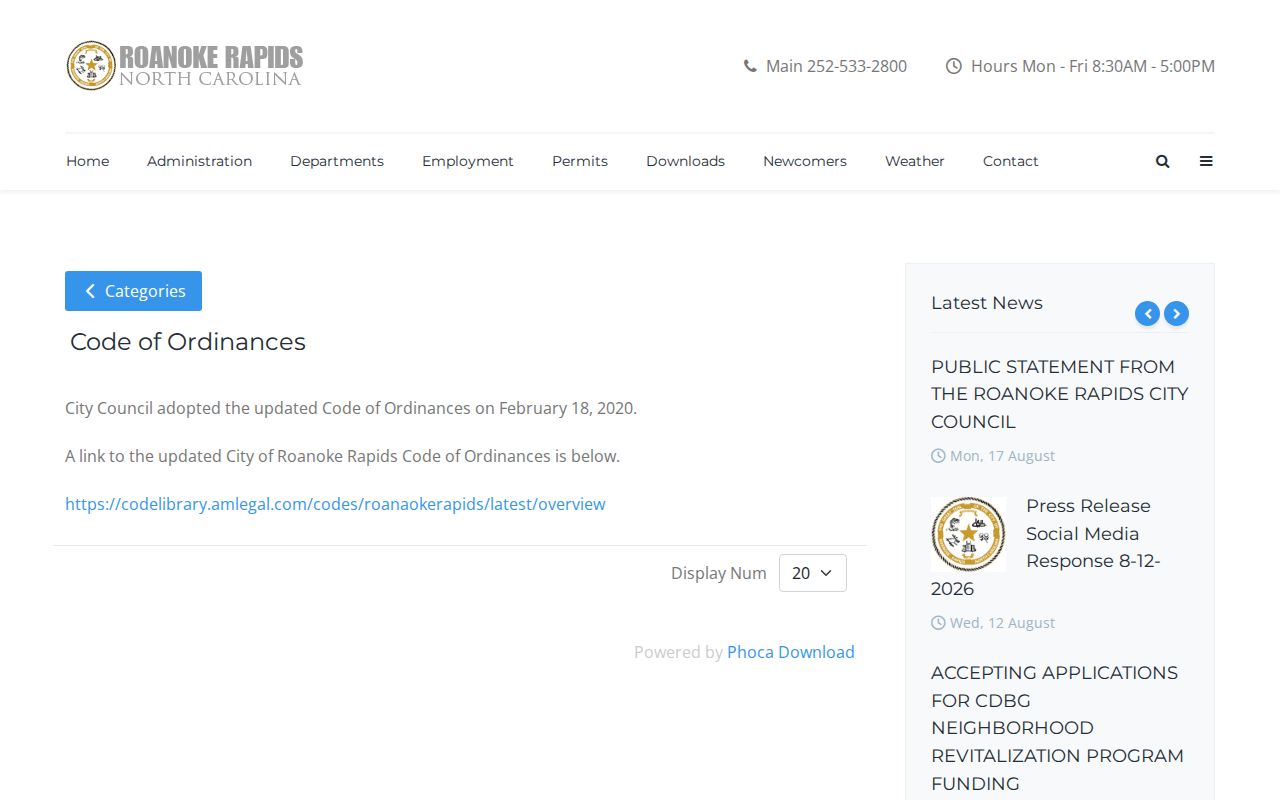This screenshot has width=1280, height=800.
Task: Show next Latest News item arrow
Action: [x=1177, y=314]
